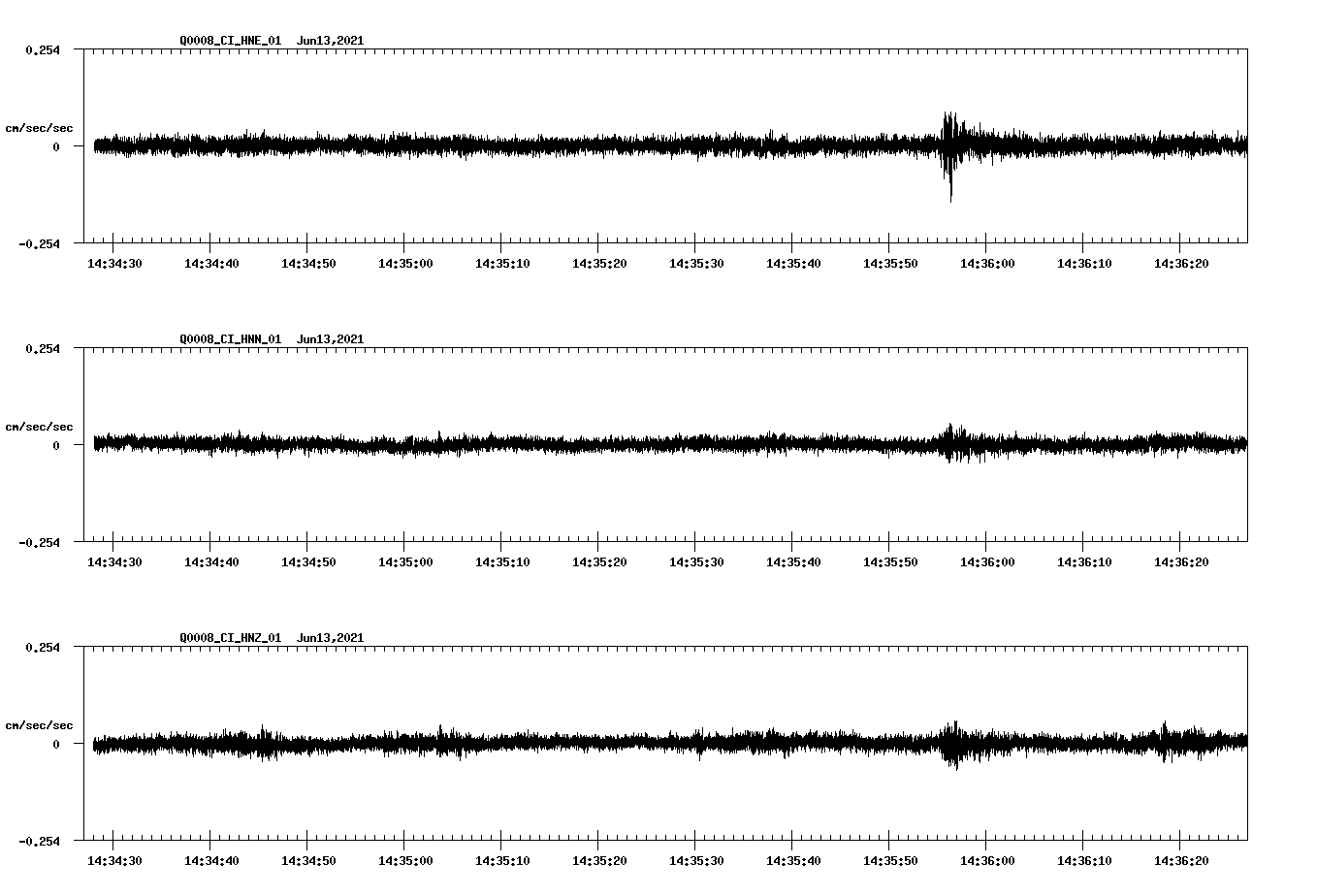Viewport: 1317px width, 896px height.
Task: Click the HNN waveform burst near 14:35:56
Action: [951, 441]
